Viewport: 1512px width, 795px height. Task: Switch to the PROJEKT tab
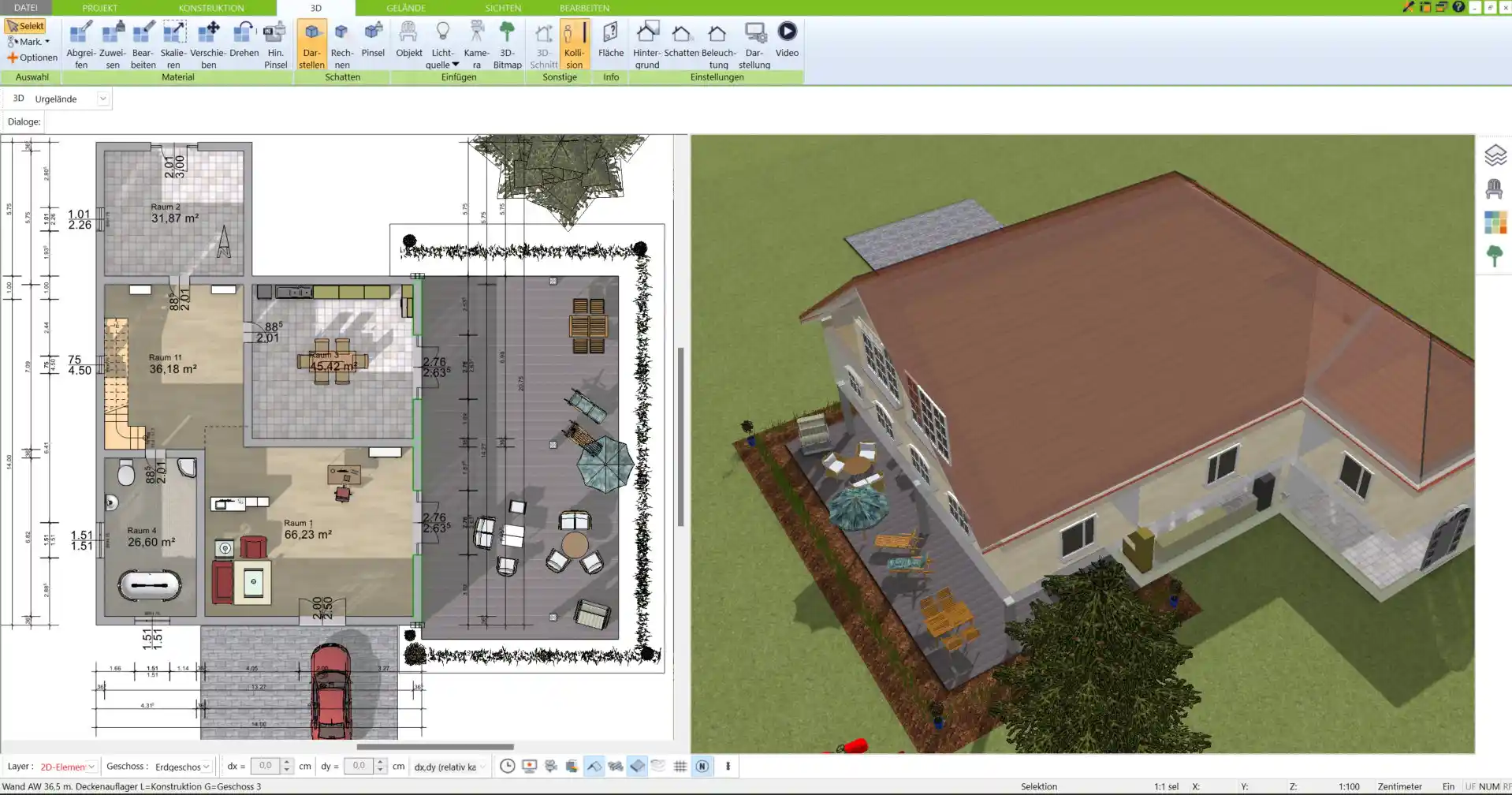pos(100,8)
